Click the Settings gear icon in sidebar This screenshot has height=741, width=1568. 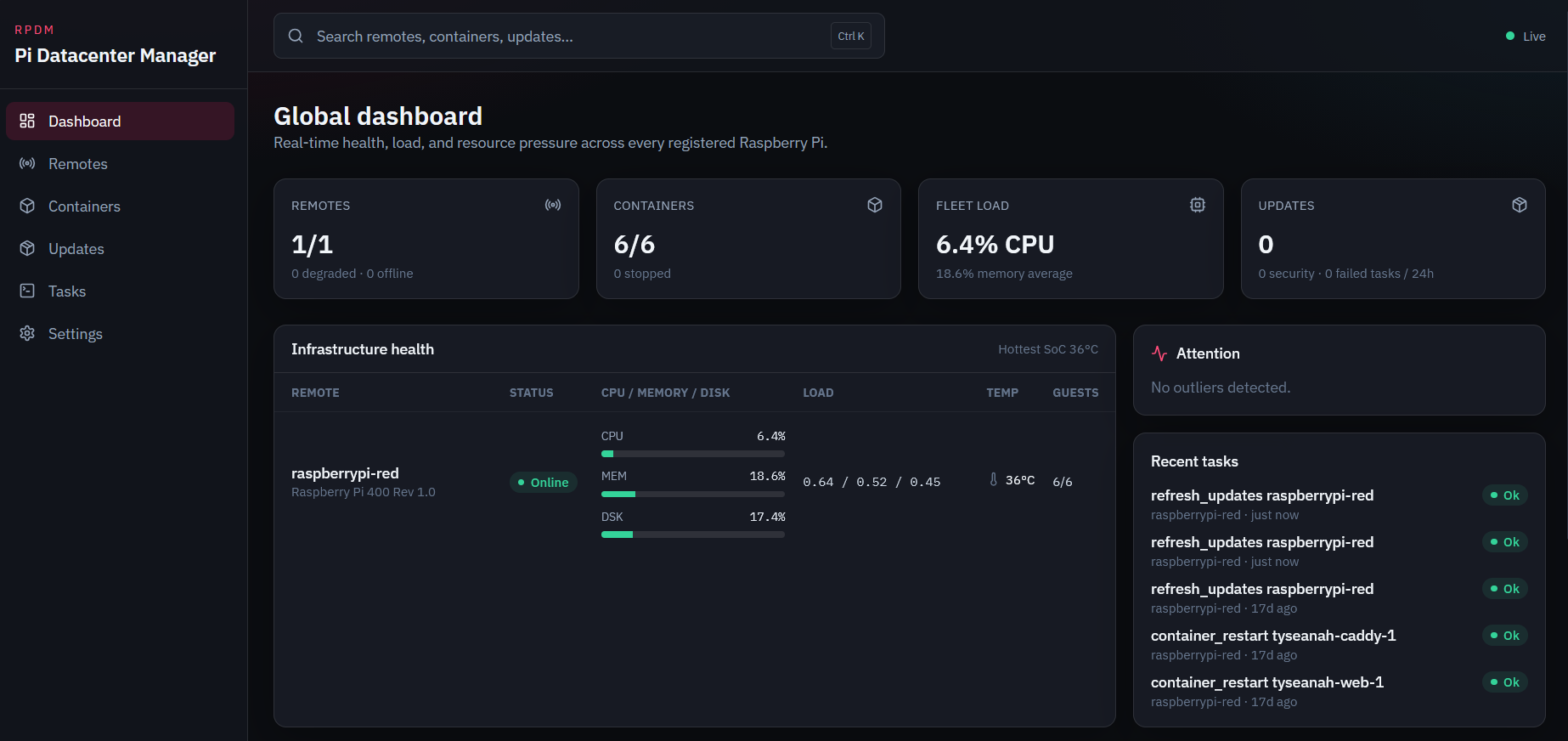tap(27, 333)
